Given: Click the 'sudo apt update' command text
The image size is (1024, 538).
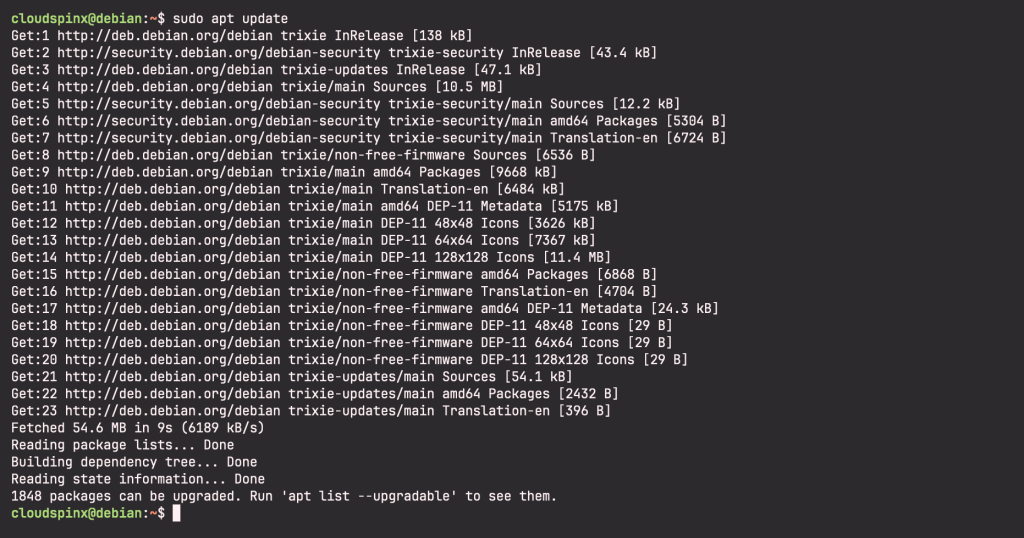Looking at the screenshot, I should (230, 19).
